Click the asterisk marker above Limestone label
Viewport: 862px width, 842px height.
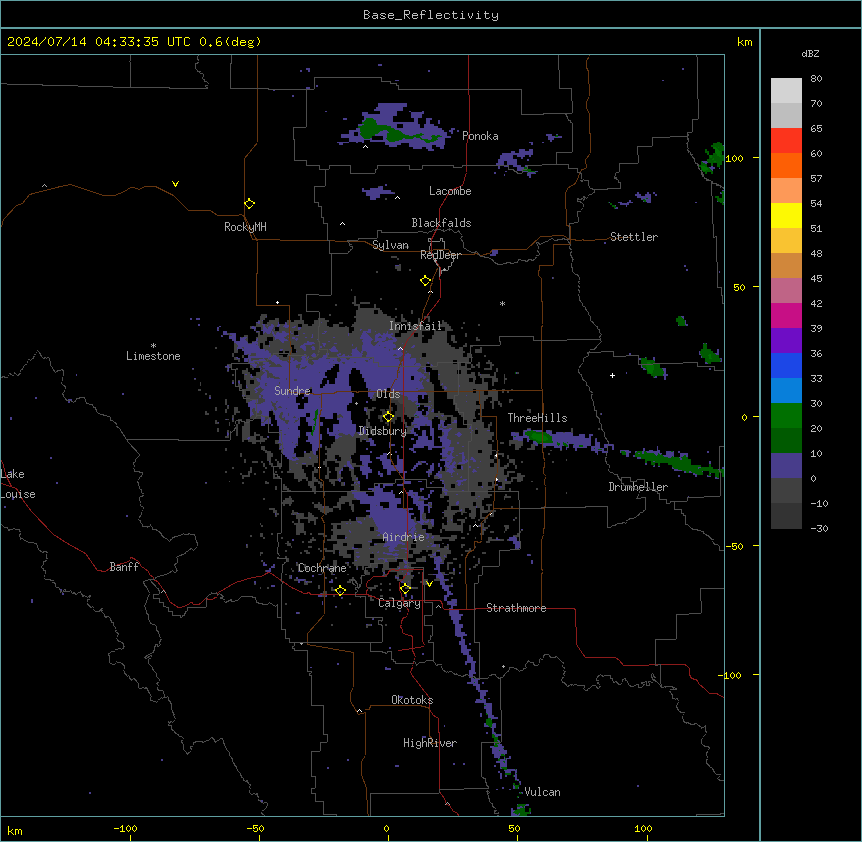153,345
